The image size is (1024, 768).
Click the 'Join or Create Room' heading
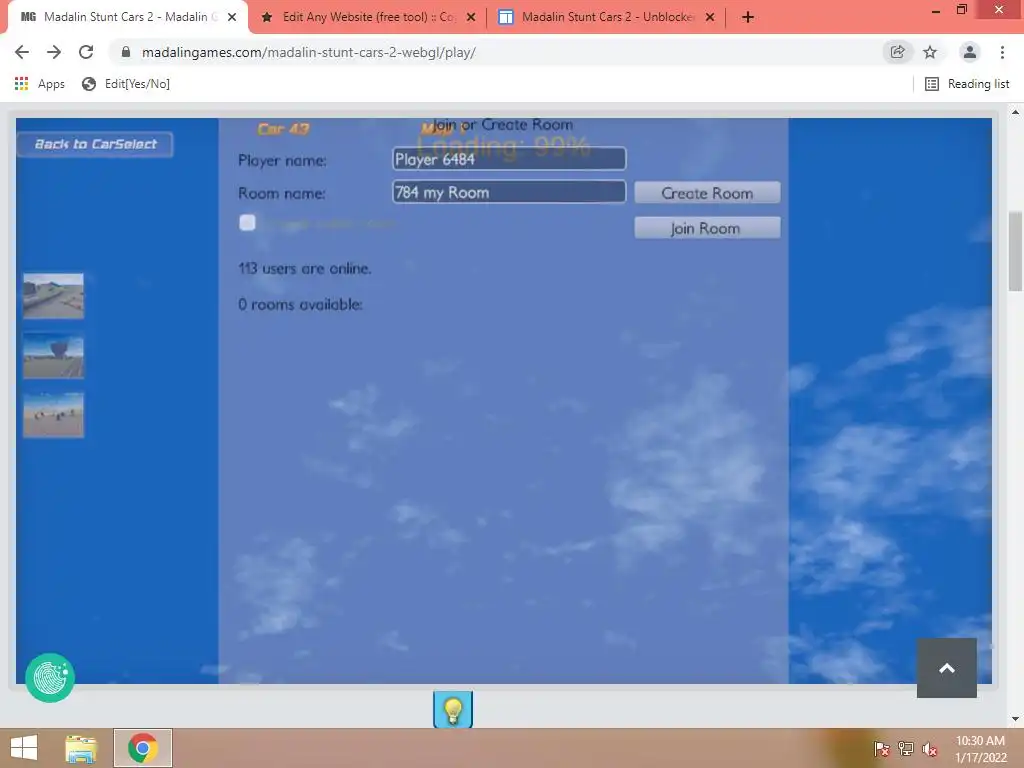tap(503, 124)
